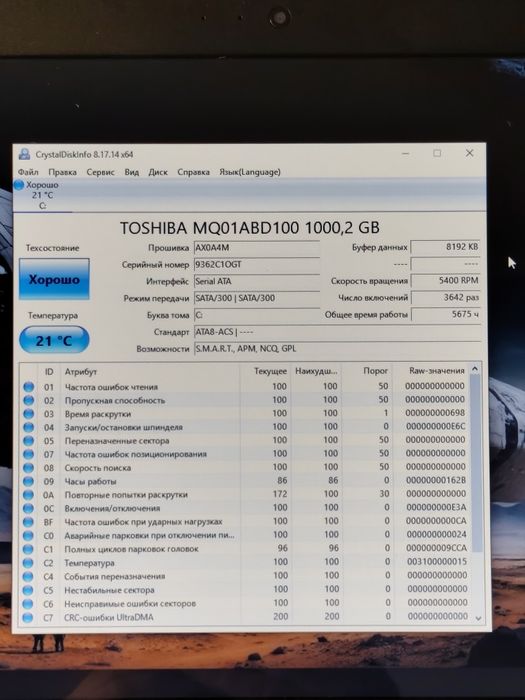Click status icon for Запуски/остановки шпинделя
The image size is (525, 700).
[x=29, y=427]
